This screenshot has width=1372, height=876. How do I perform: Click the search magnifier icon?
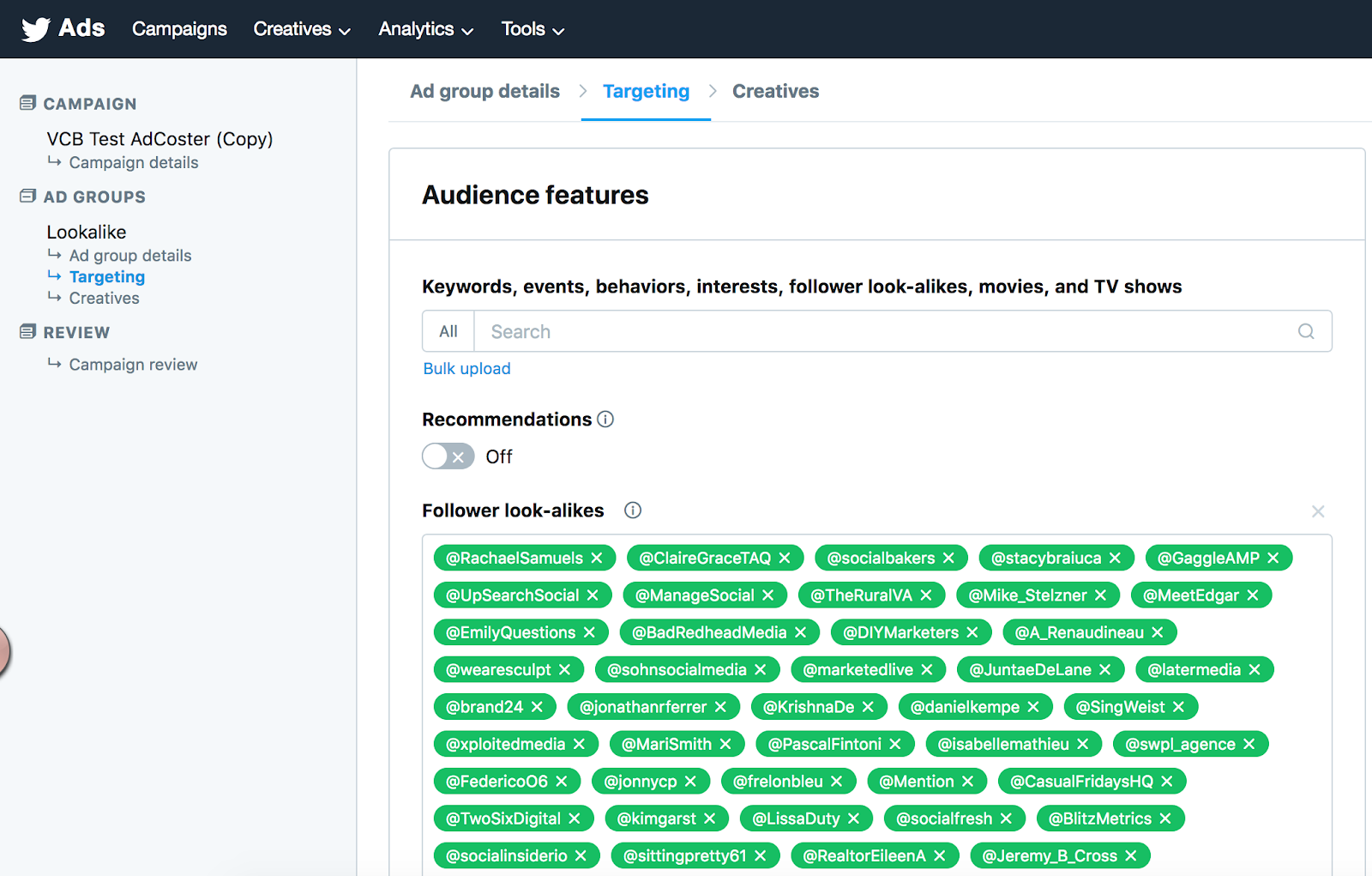(x=1306, y=331)
